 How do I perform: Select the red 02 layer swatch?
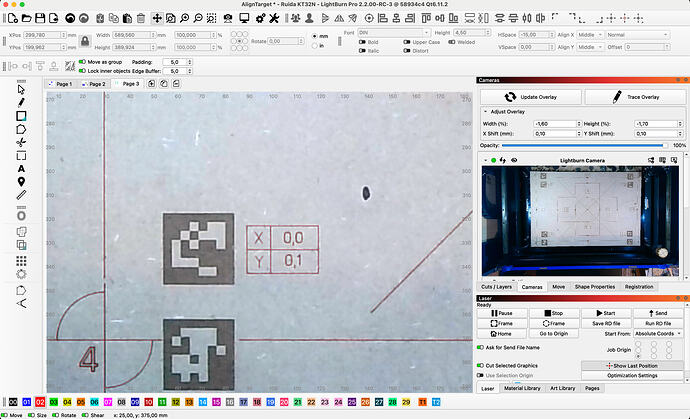[x=40, y=402]
